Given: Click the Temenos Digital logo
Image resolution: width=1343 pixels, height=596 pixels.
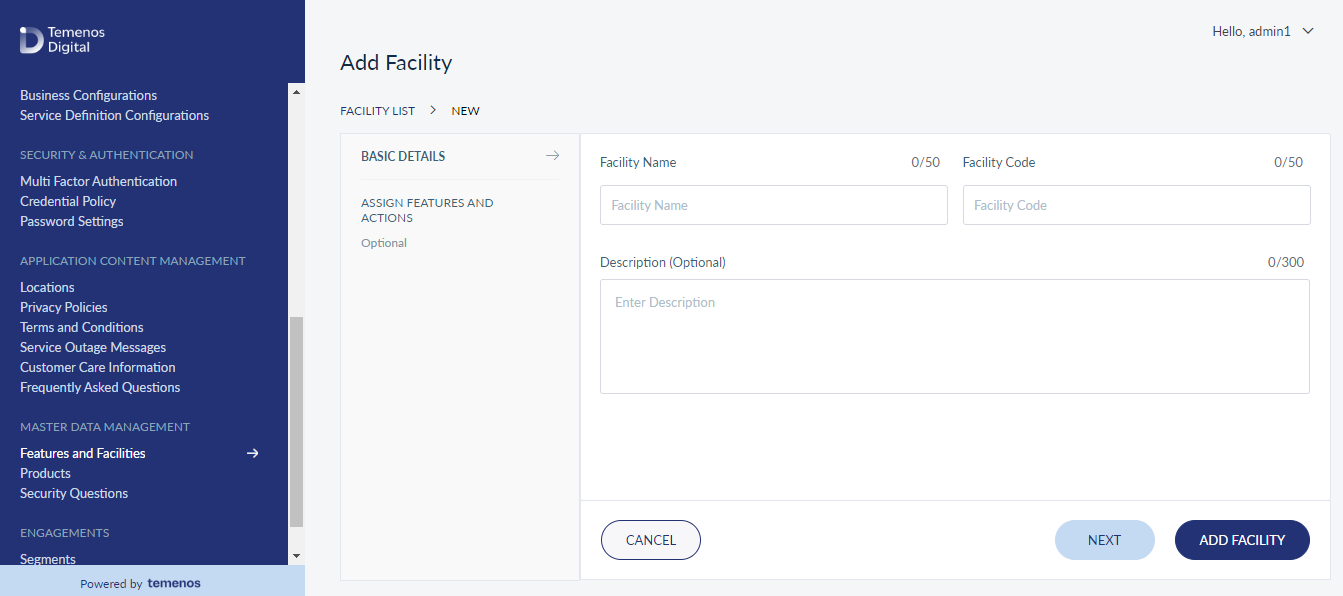Looking at the screenshot, I should point(62,40).
